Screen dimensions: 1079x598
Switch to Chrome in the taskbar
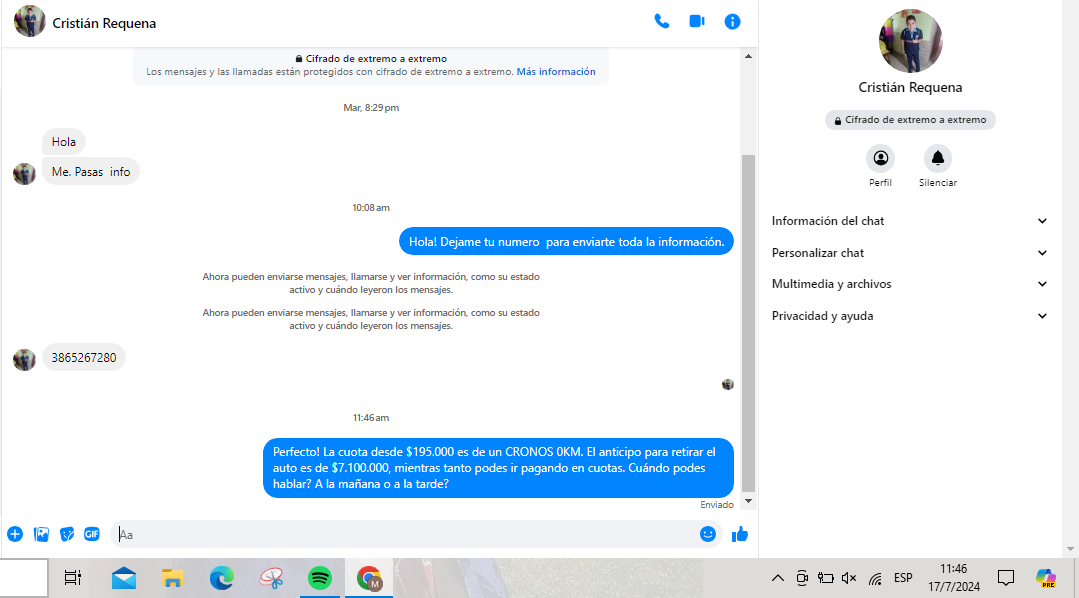pos(370,578)
